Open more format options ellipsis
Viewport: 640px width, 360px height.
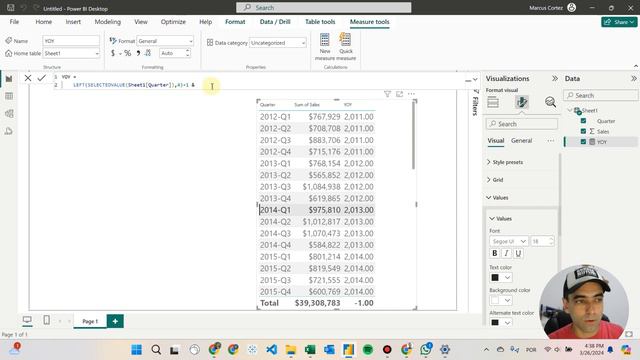551,141
